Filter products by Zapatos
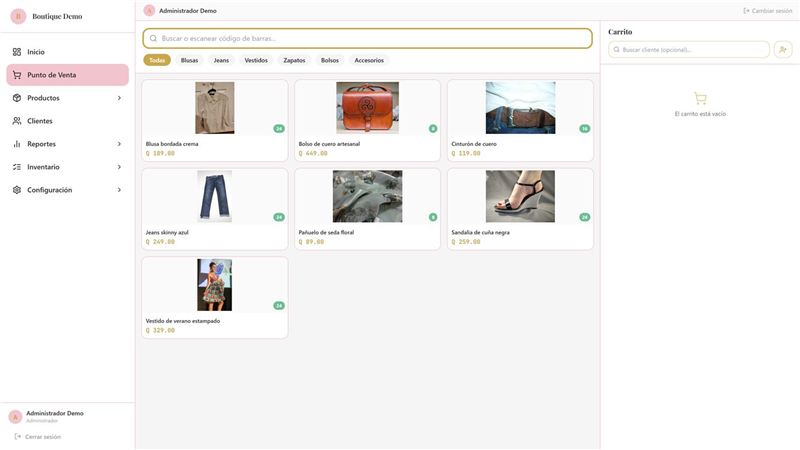This screenshot has height=450, width=800. [294, 60]
